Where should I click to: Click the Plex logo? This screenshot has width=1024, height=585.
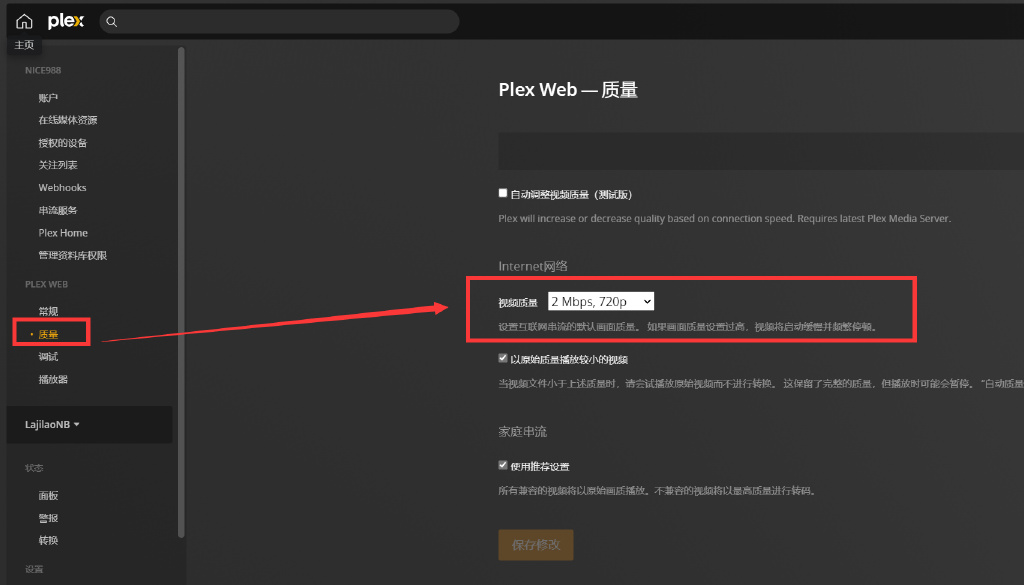click(x=66, y=22)
